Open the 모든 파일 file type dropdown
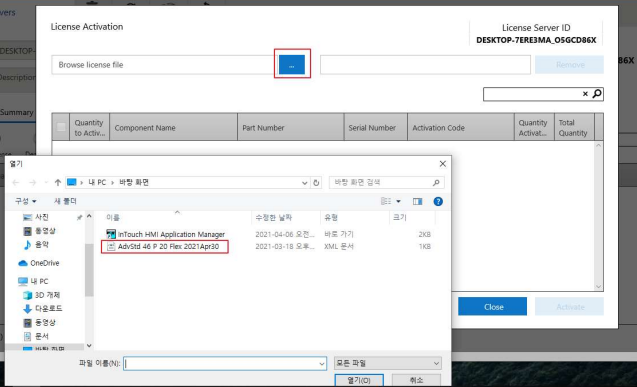Image resolution: width=637 pixels, height=387 pixels. click(x=388, y=363)
